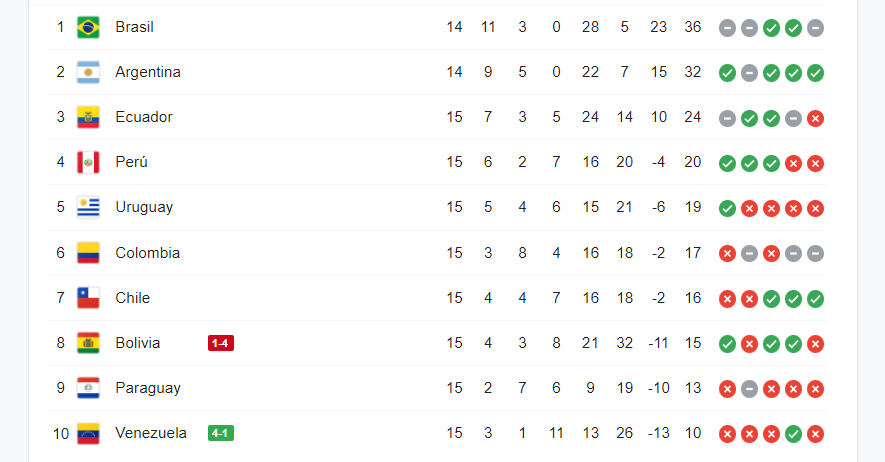Open the Venezuela team name link

tap(151, 433)
